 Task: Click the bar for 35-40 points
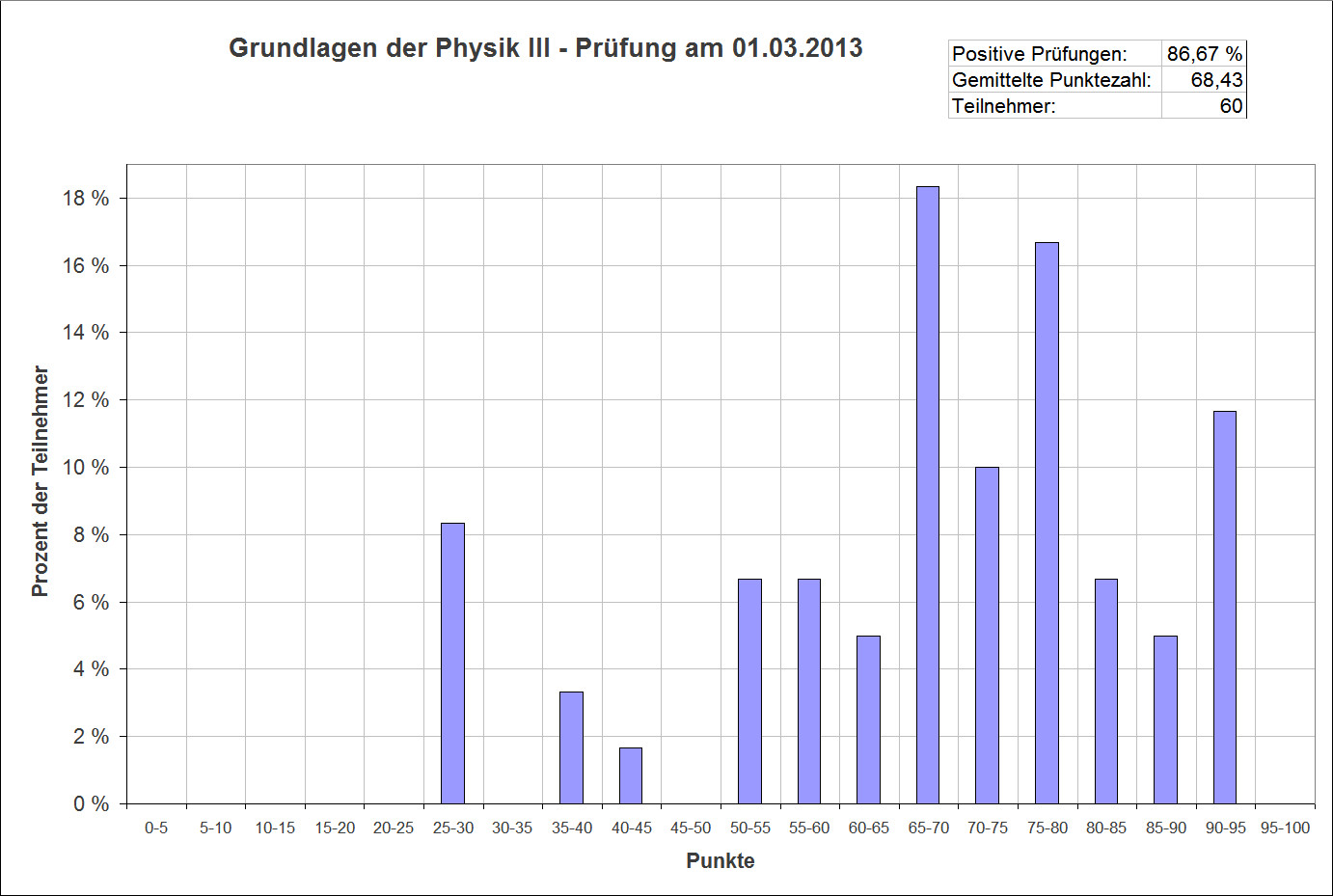571,747
